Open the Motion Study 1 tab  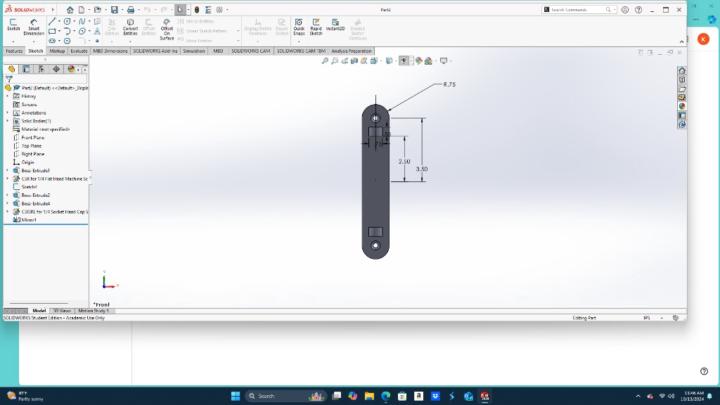(x=94, y=311)
